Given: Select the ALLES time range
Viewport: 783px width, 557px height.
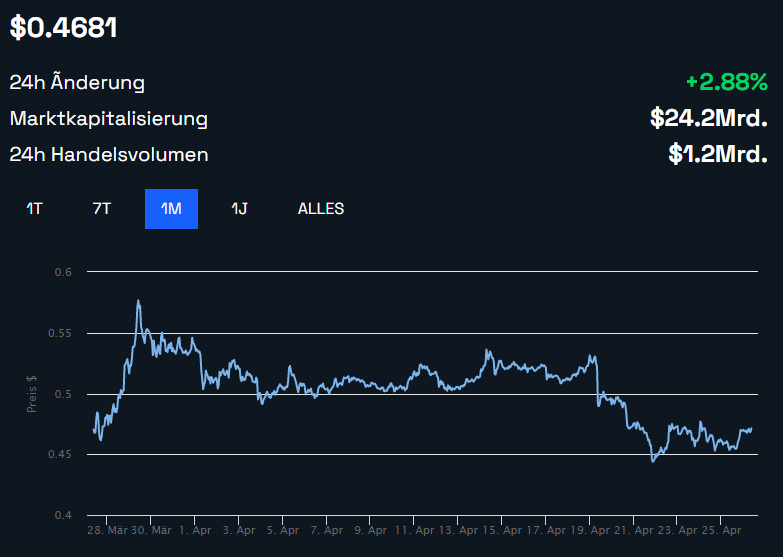Looking at the screenshot, I should (320, 209).
